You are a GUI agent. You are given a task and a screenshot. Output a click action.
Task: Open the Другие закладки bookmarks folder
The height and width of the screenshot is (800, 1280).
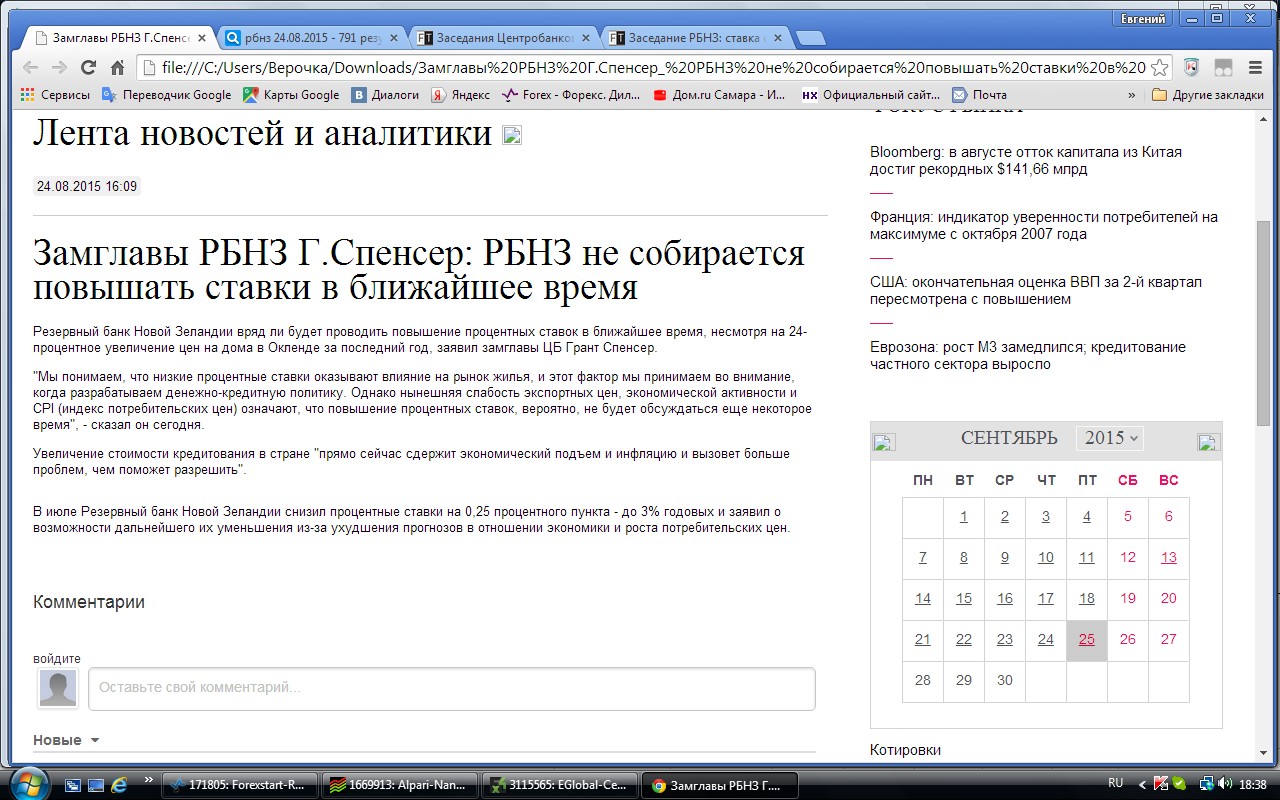coord(1208,95)
